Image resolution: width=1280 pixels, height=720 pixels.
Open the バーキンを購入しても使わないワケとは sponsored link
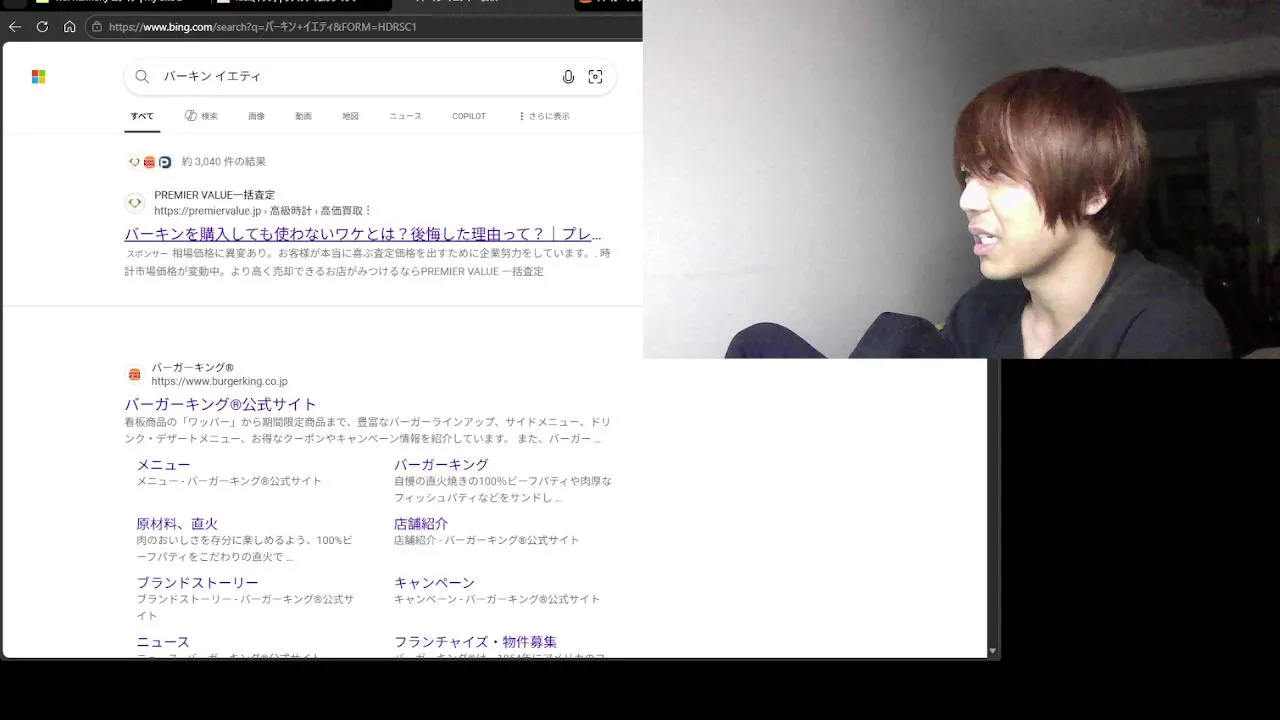point(363,234)
